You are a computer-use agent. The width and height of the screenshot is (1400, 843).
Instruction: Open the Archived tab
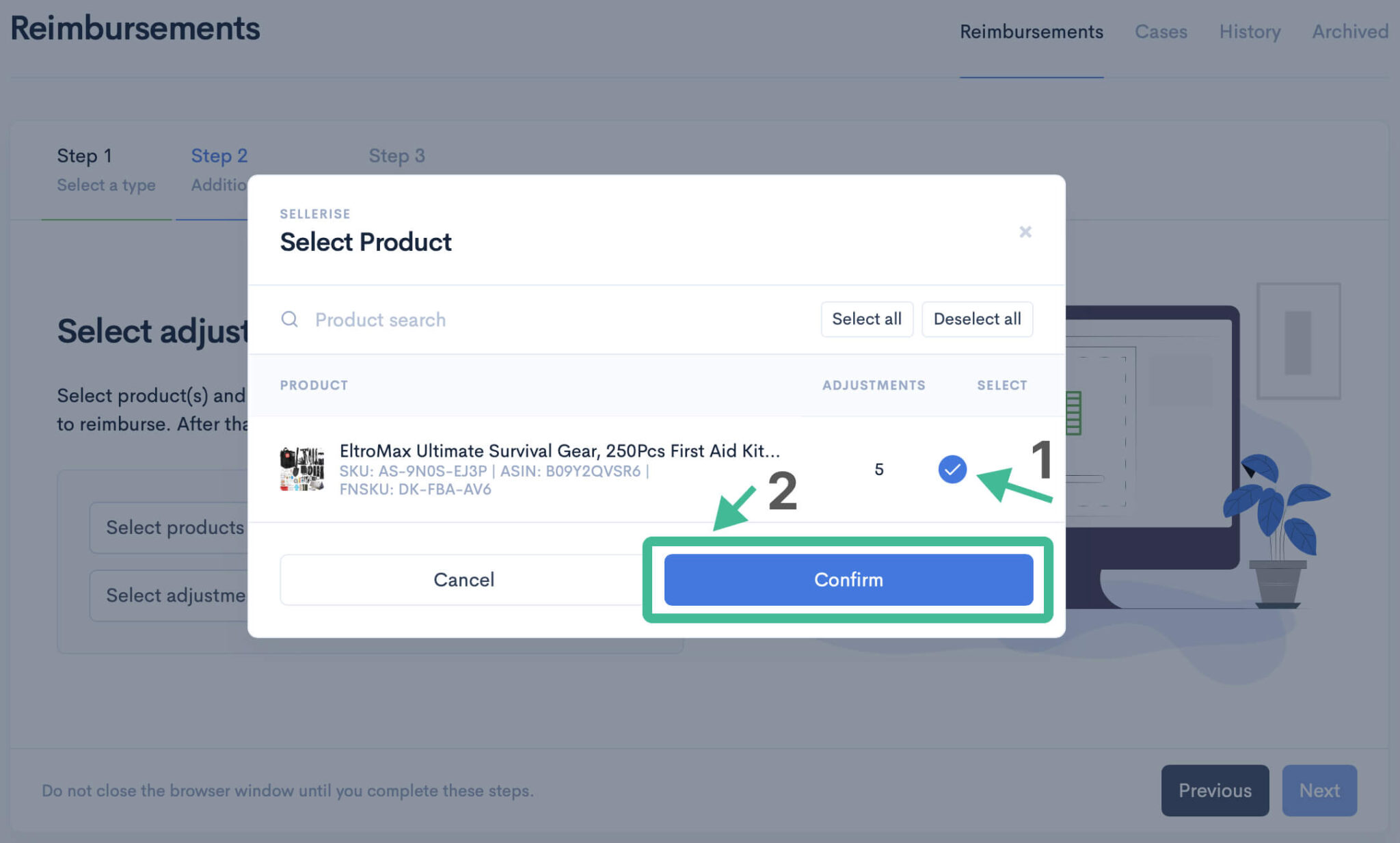[1349, 31]
